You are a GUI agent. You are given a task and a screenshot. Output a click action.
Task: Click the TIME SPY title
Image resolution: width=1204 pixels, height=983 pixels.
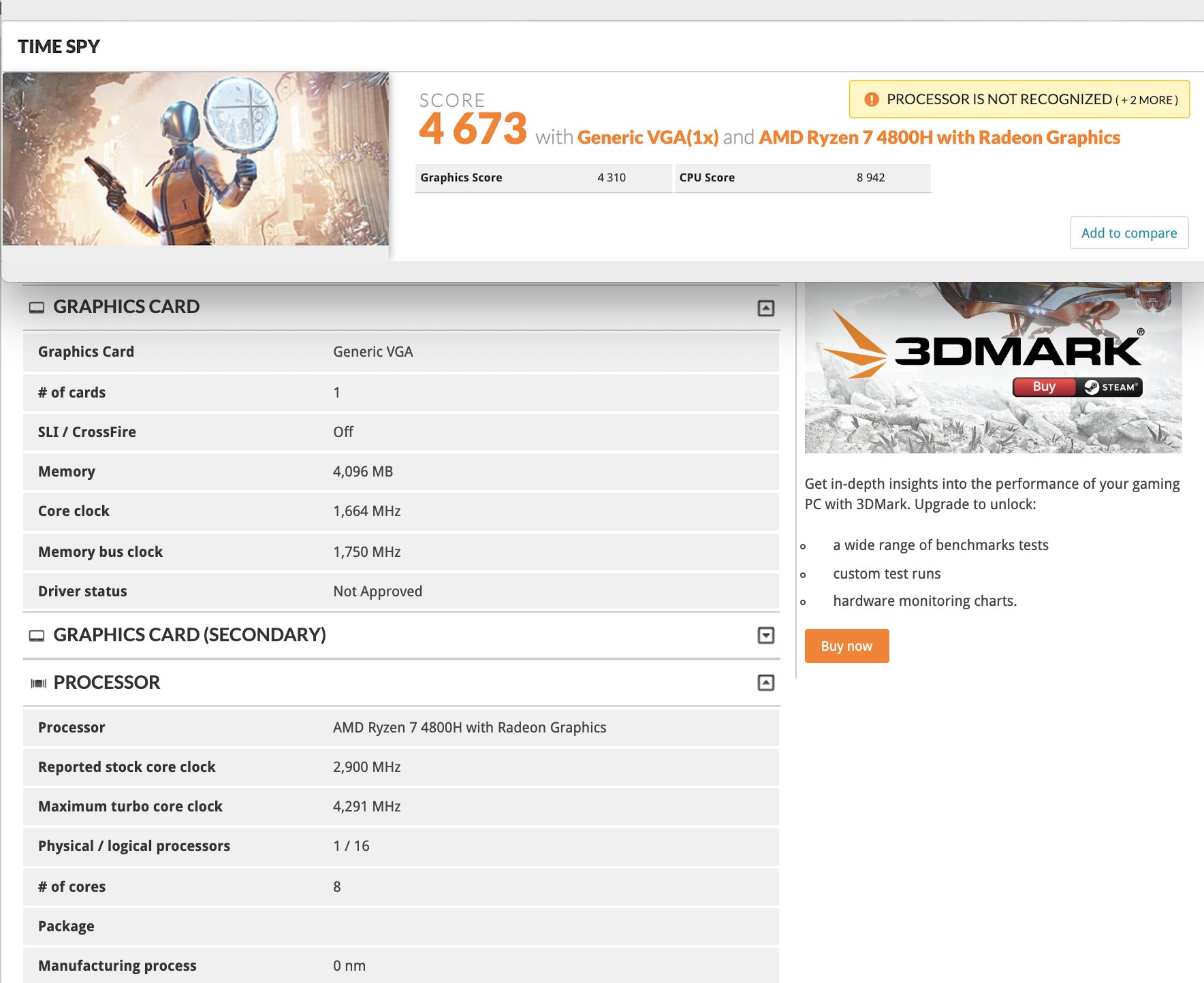coord(59,46)
